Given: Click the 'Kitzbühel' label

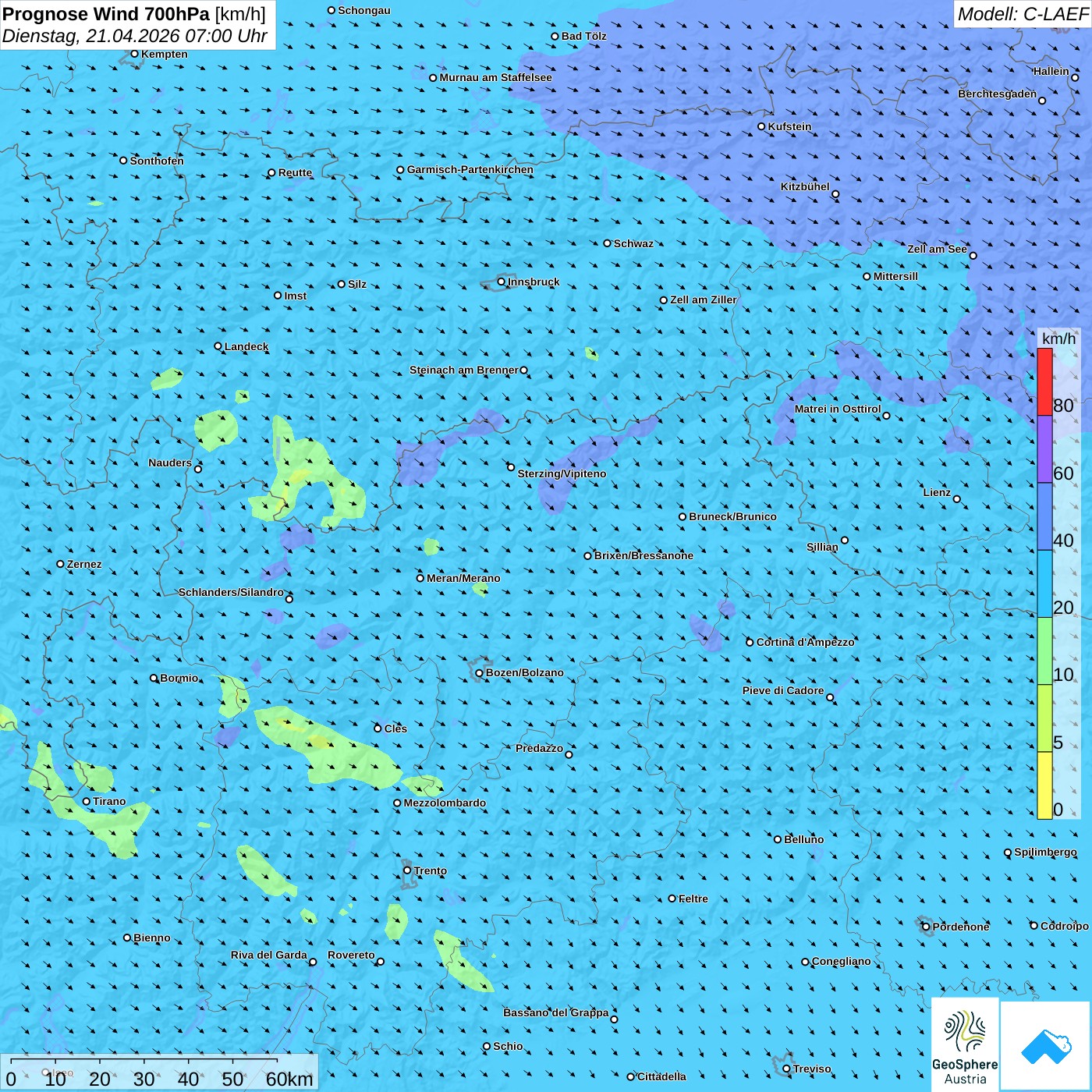Looking at the screenshot, I should 805,186.
